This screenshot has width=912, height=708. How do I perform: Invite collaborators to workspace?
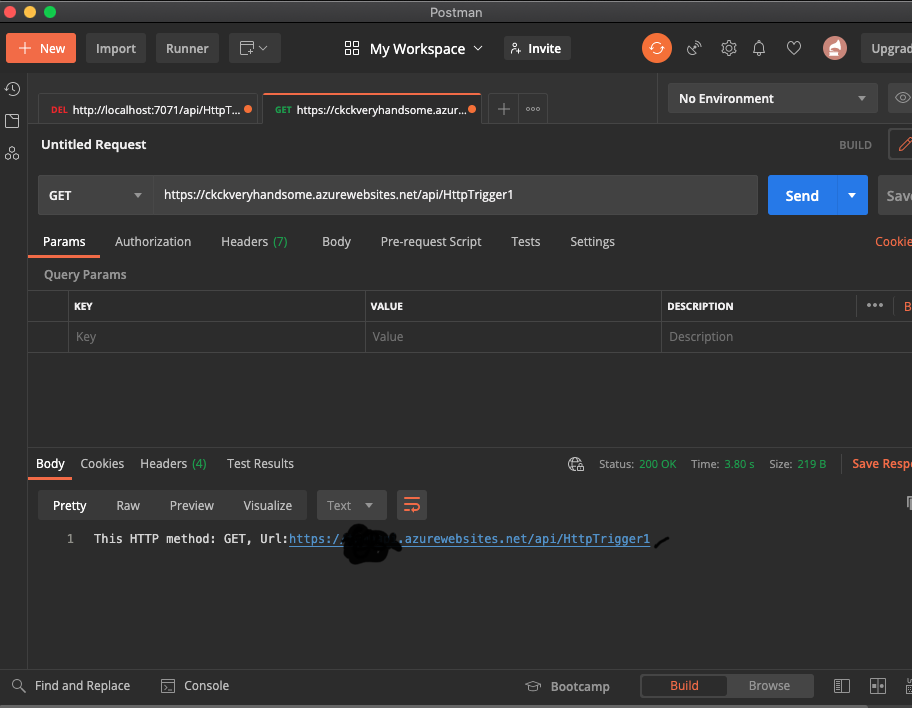[537, 48]
